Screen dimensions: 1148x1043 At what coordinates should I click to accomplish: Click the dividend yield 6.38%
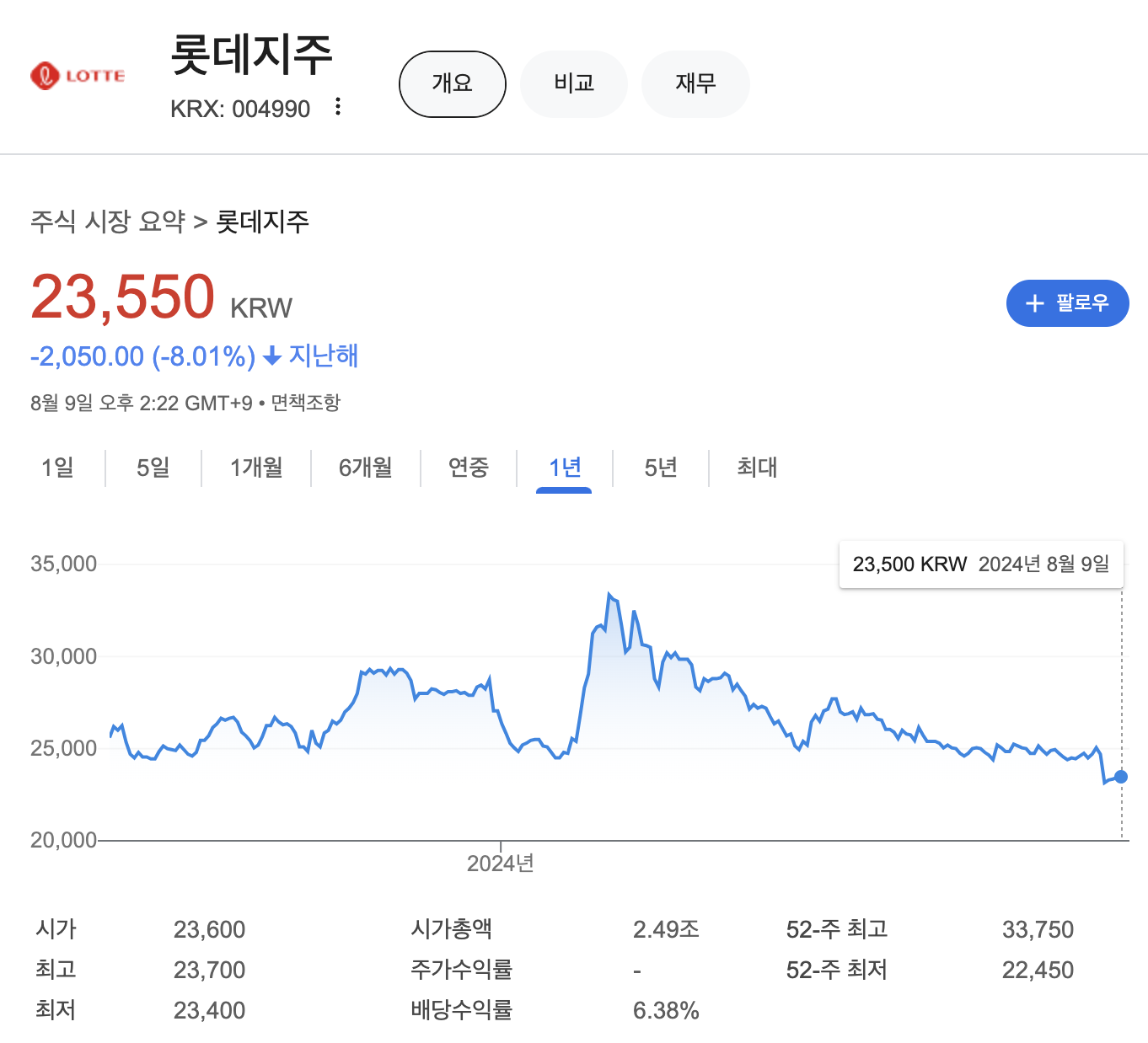pos(666,1010)
